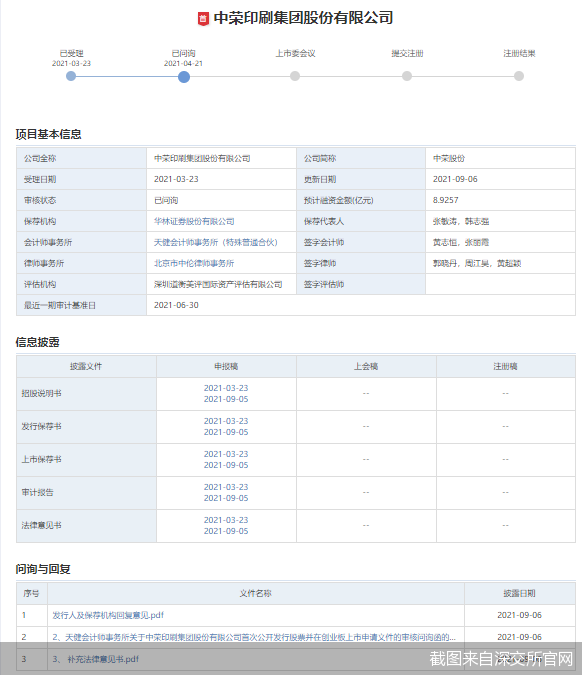Open 发行人及保荐机构回复意见.pdf file
Screen dimensions: 582x675
tap(108, 615)
